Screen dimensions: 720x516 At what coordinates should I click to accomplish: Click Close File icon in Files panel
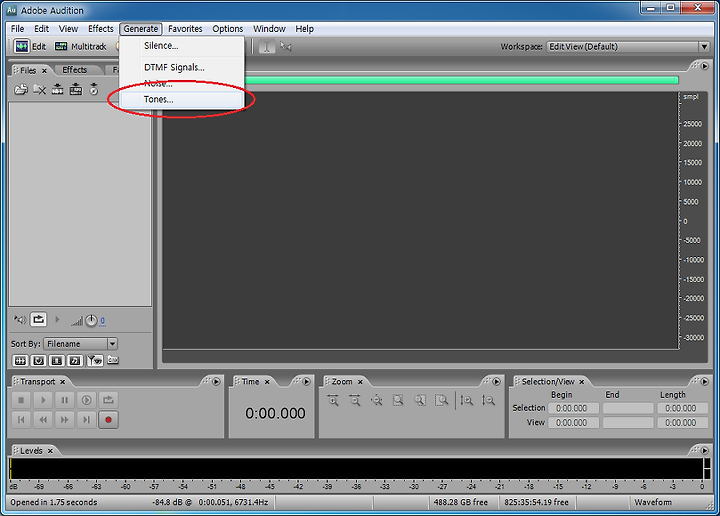tap(39, 89)
